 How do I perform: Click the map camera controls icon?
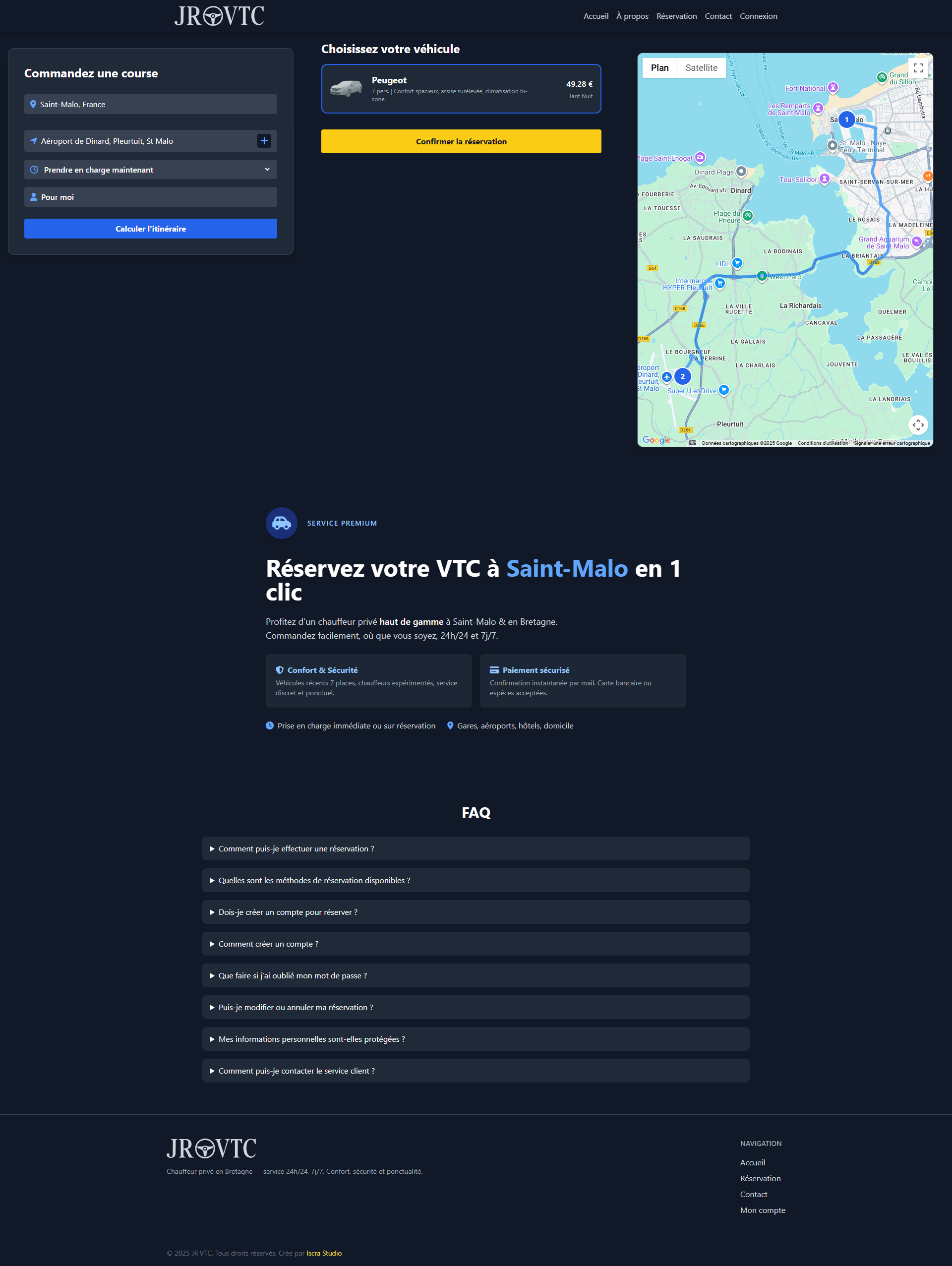click(x=918, y=424)
